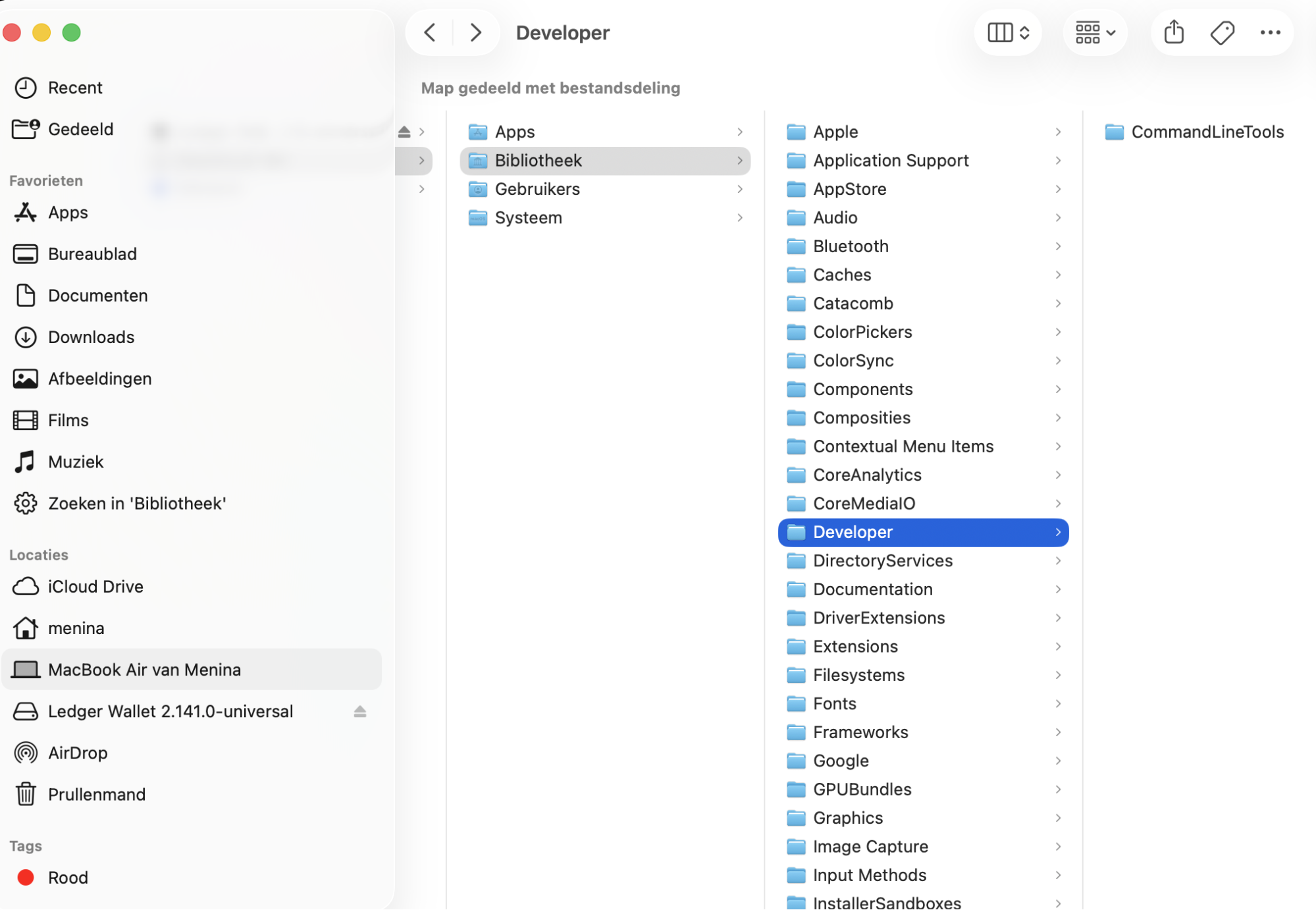The image size is (1316, 910).
Task: Toggle the column view layout control
Action: pyautogui.click(x=1007, y=32)
